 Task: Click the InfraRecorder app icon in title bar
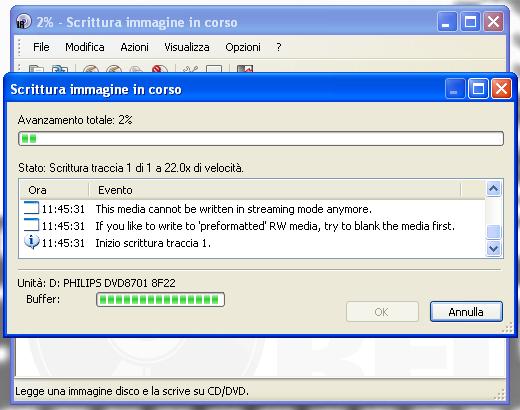coord(23,22)
